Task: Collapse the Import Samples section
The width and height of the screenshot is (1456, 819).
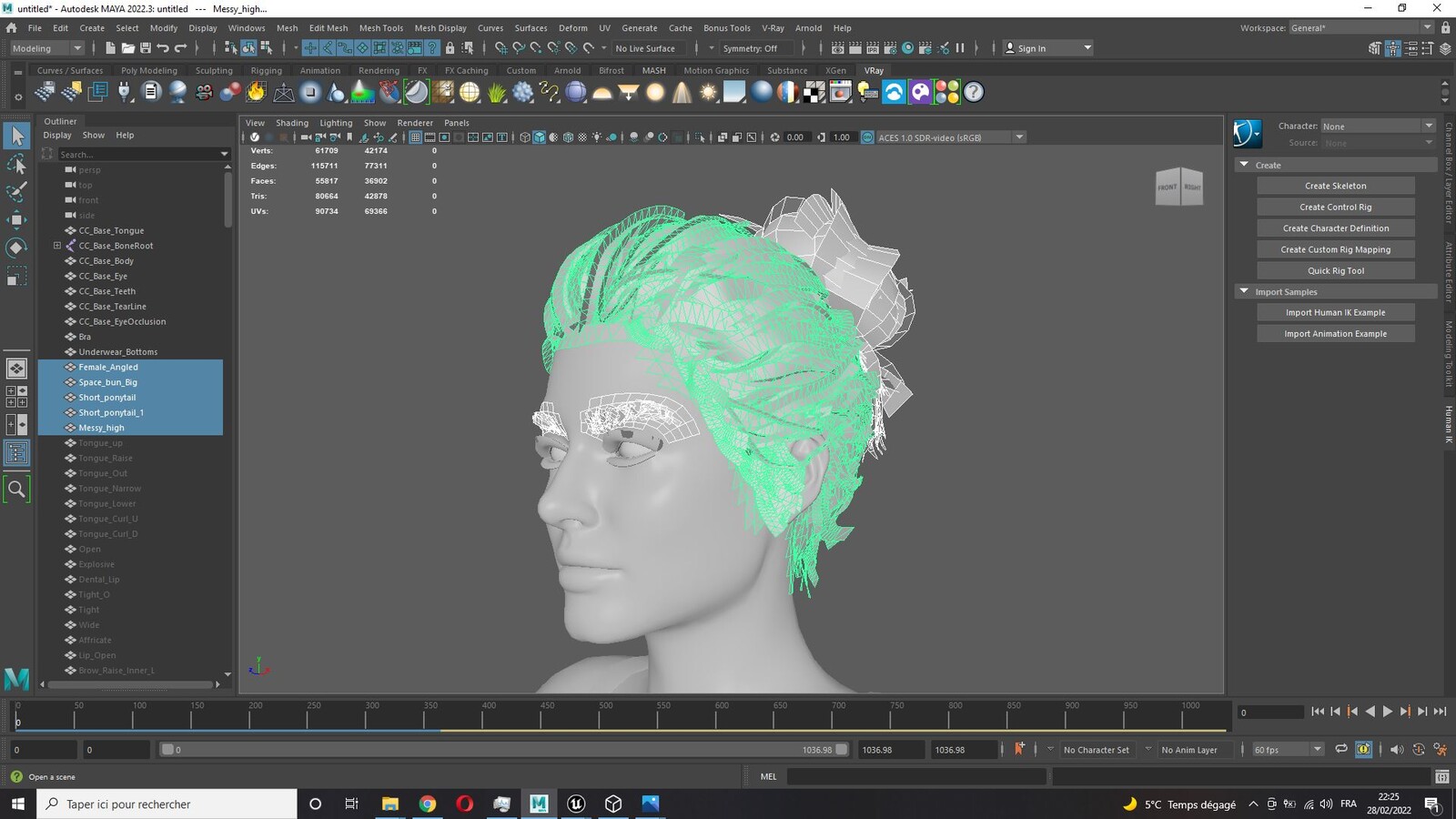Action: pos(1244,291)
